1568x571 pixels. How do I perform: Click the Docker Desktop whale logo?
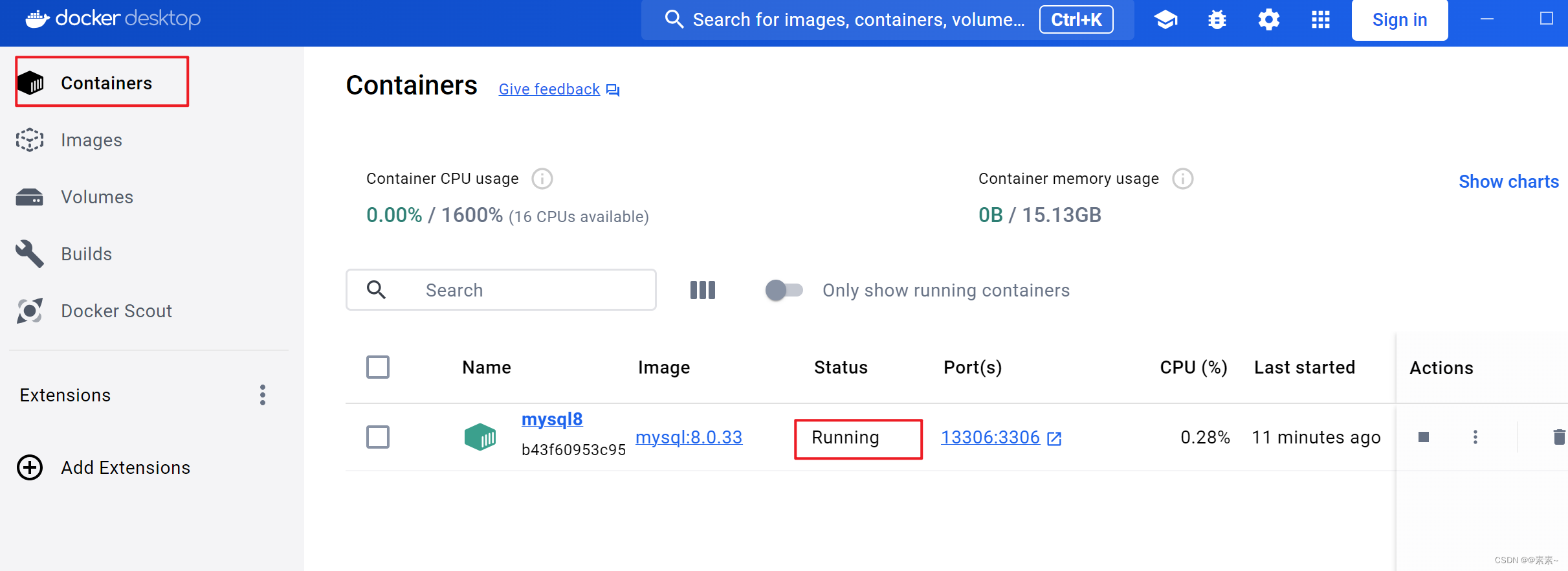[38, 19]
